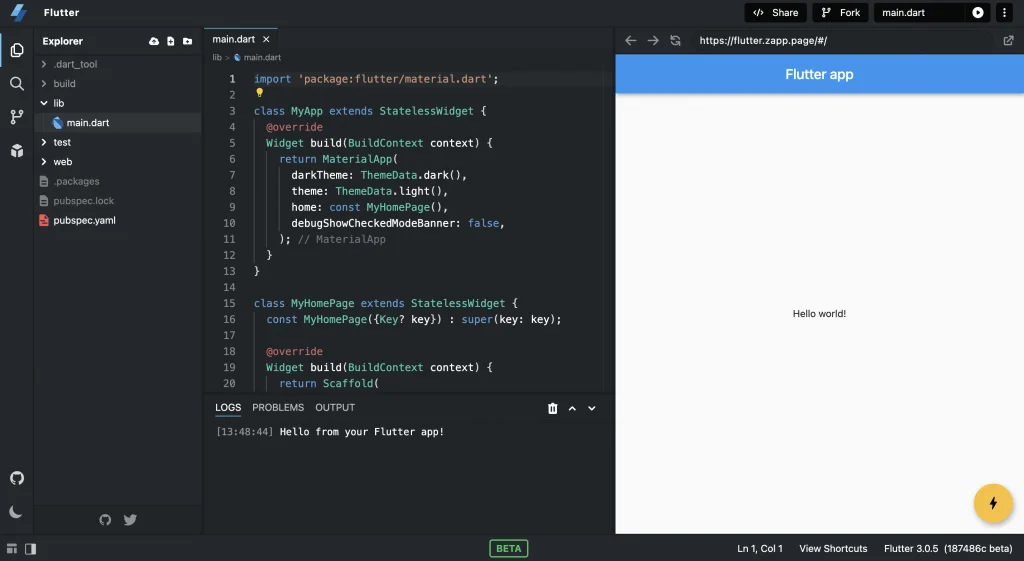
Task: Collapse logs panel with down chevron
Action: (x=592, y=408)
